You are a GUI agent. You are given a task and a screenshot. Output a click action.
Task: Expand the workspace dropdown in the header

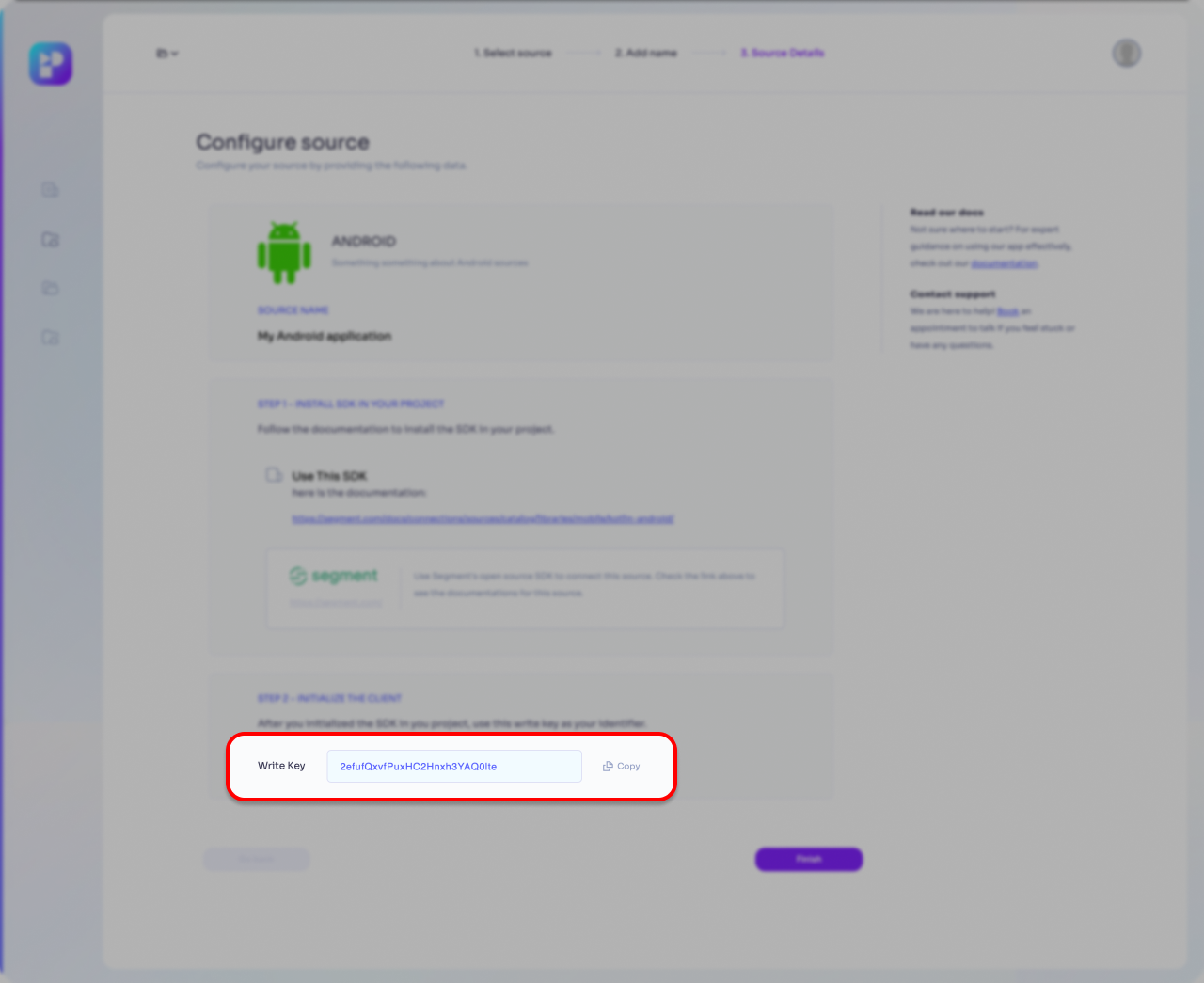pos(166,54)
